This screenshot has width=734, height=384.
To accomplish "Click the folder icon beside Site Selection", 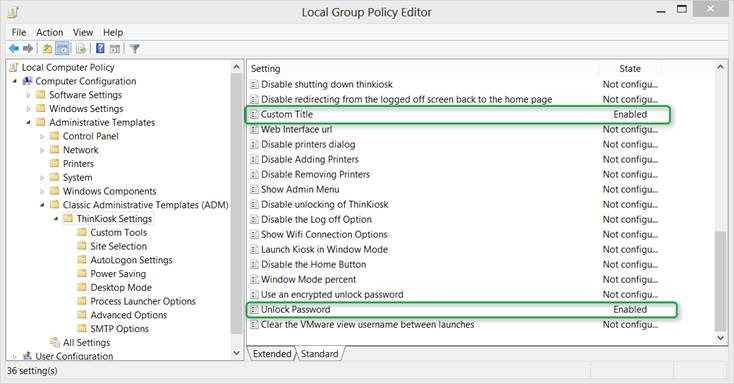I will 82,246.
